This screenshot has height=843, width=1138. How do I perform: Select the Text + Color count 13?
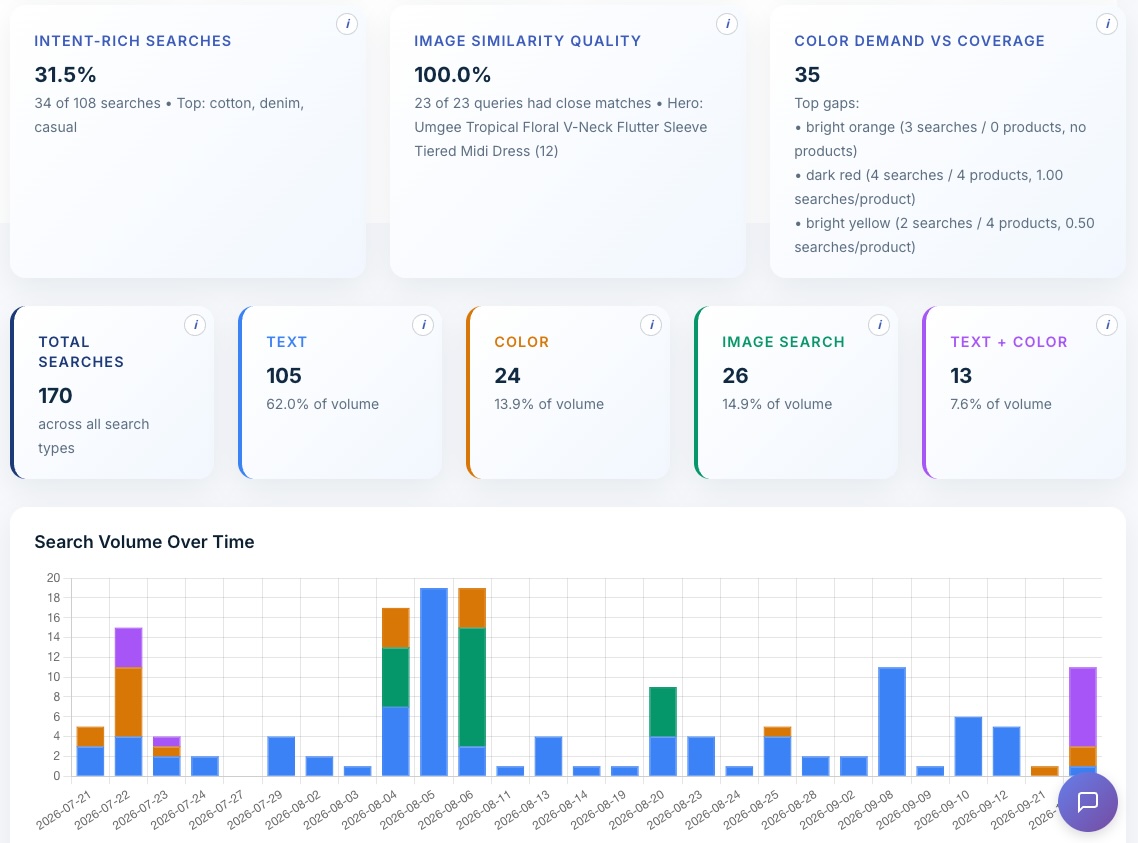(961, 376)
